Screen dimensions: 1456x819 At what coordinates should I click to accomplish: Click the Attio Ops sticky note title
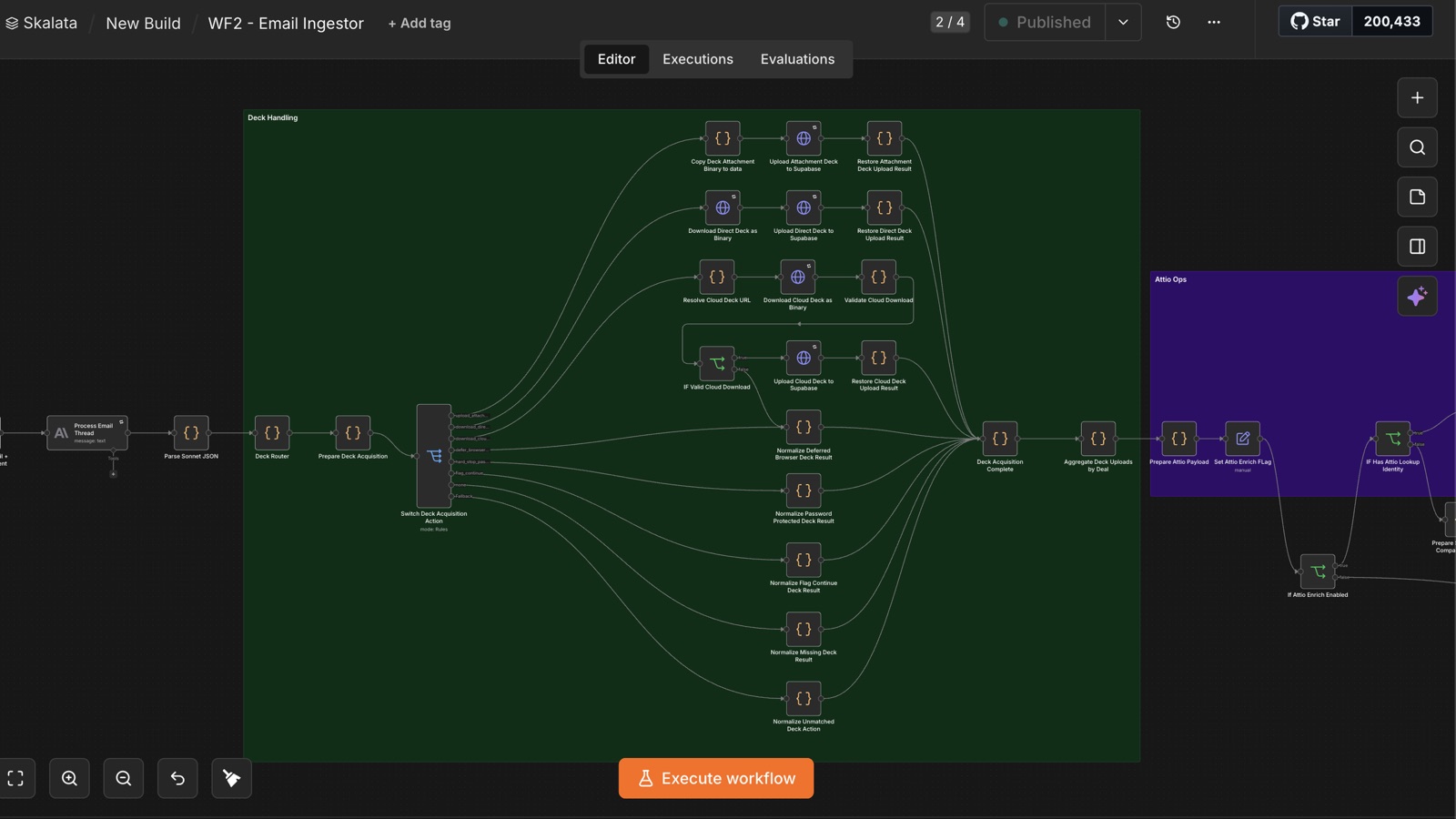pos(1171,279)
